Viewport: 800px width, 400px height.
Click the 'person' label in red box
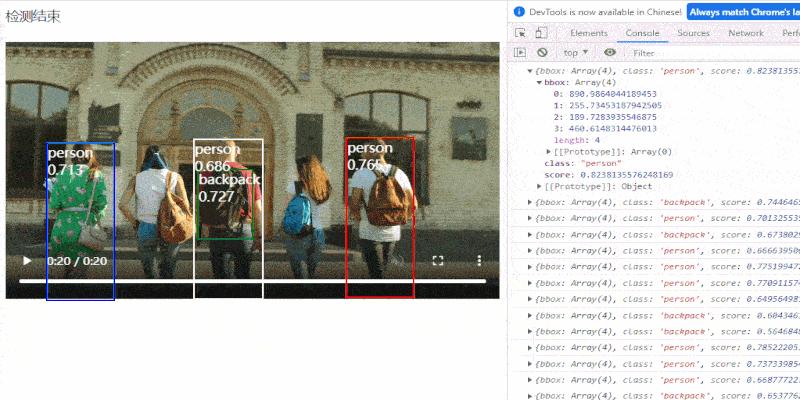pyautogui.click(x=370, y=148)
